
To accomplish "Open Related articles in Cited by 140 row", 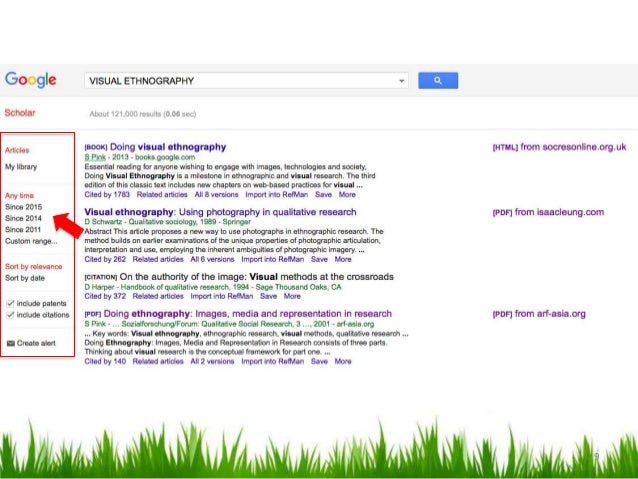I will 158,361.
